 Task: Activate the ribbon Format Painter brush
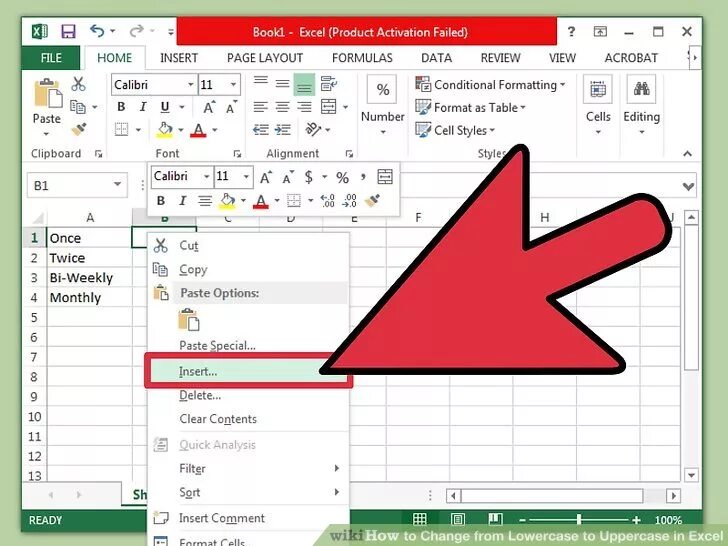(x=79, y=129)
